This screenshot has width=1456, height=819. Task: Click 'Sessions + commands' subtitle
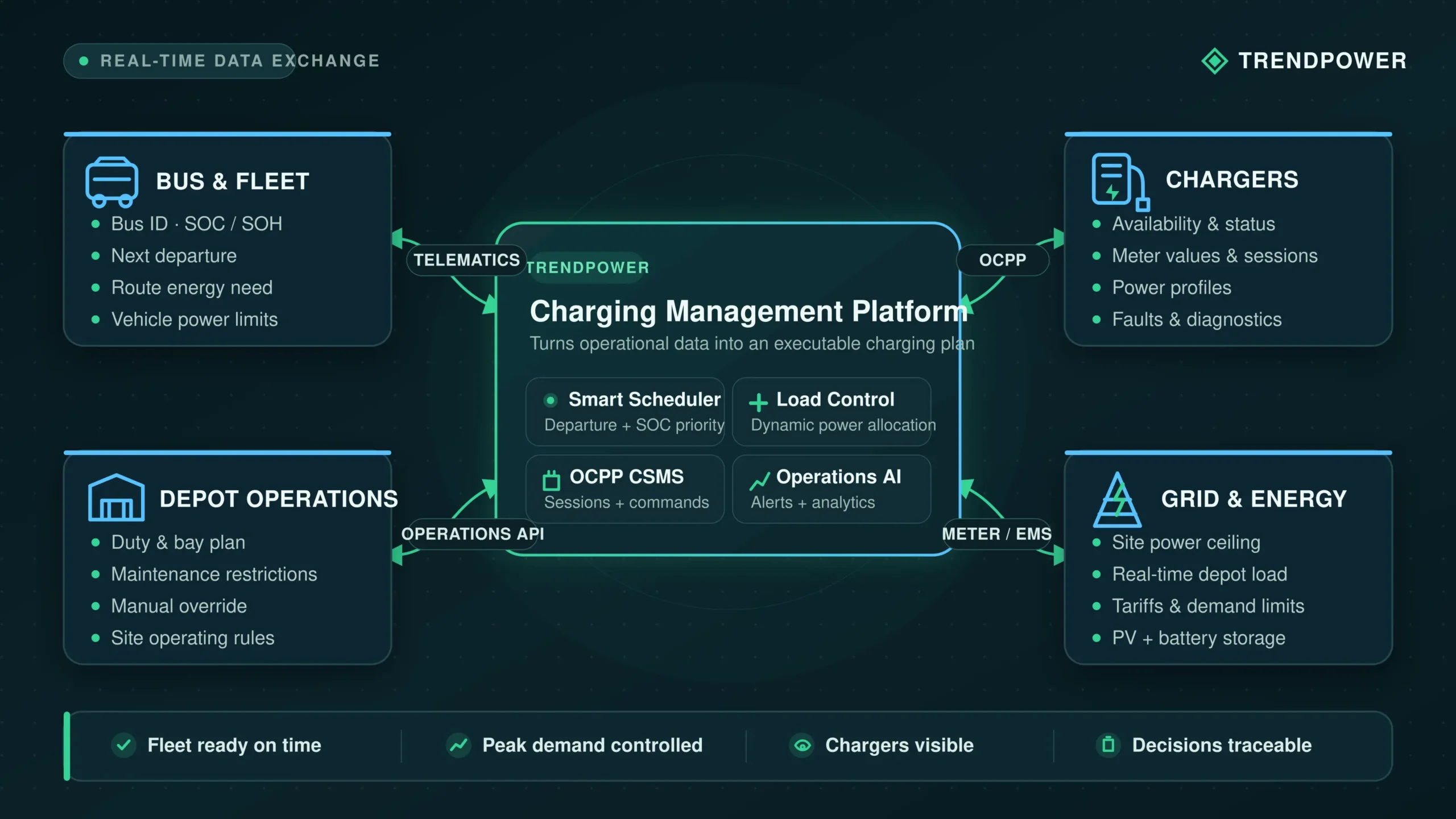[626, 503]
